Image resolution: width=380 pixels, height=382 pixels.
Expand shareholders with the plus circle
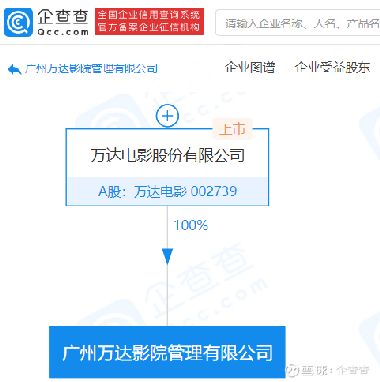click(167, 116)
